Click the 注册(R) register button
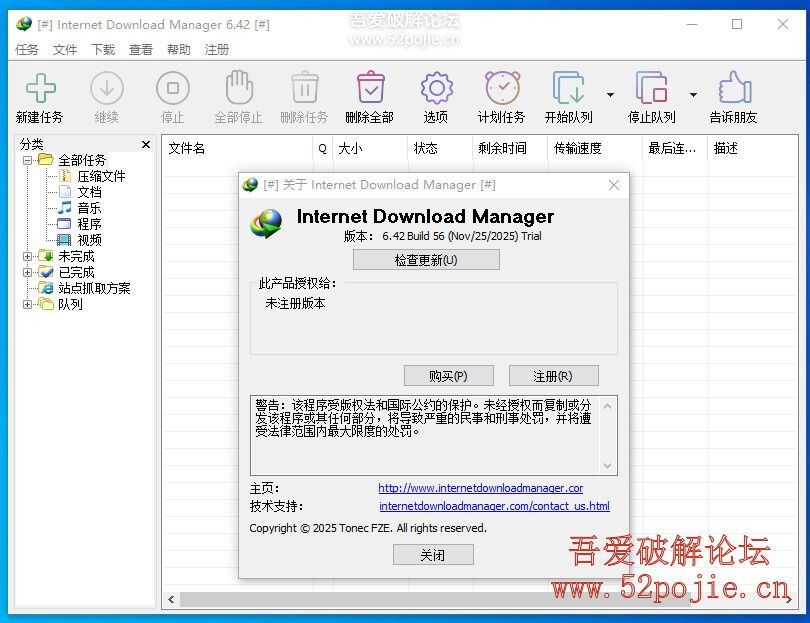 click(x=553, y=376)
